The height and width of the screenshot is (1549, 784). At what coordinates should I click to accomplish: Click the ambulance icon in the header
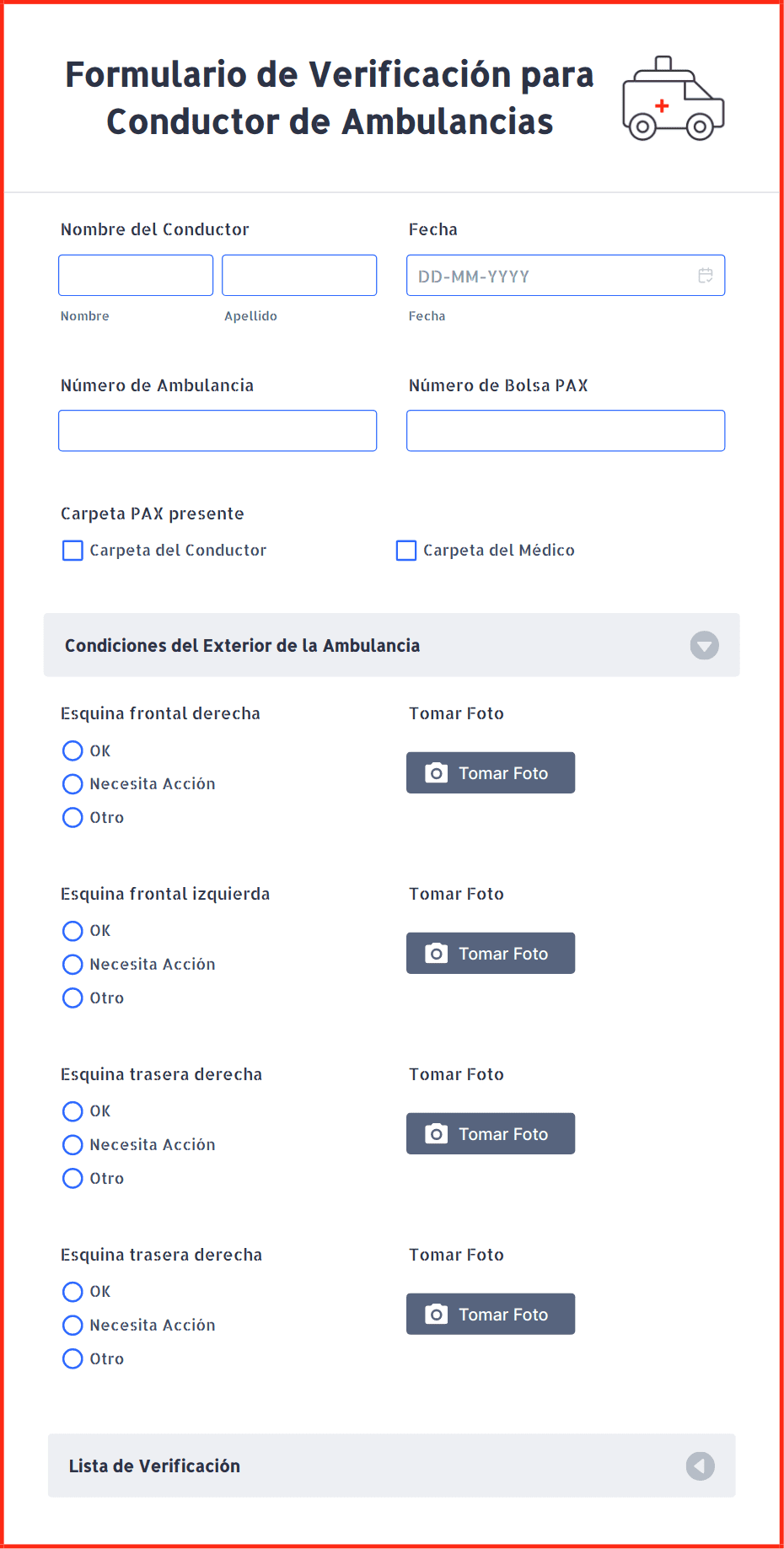(673, 98)
